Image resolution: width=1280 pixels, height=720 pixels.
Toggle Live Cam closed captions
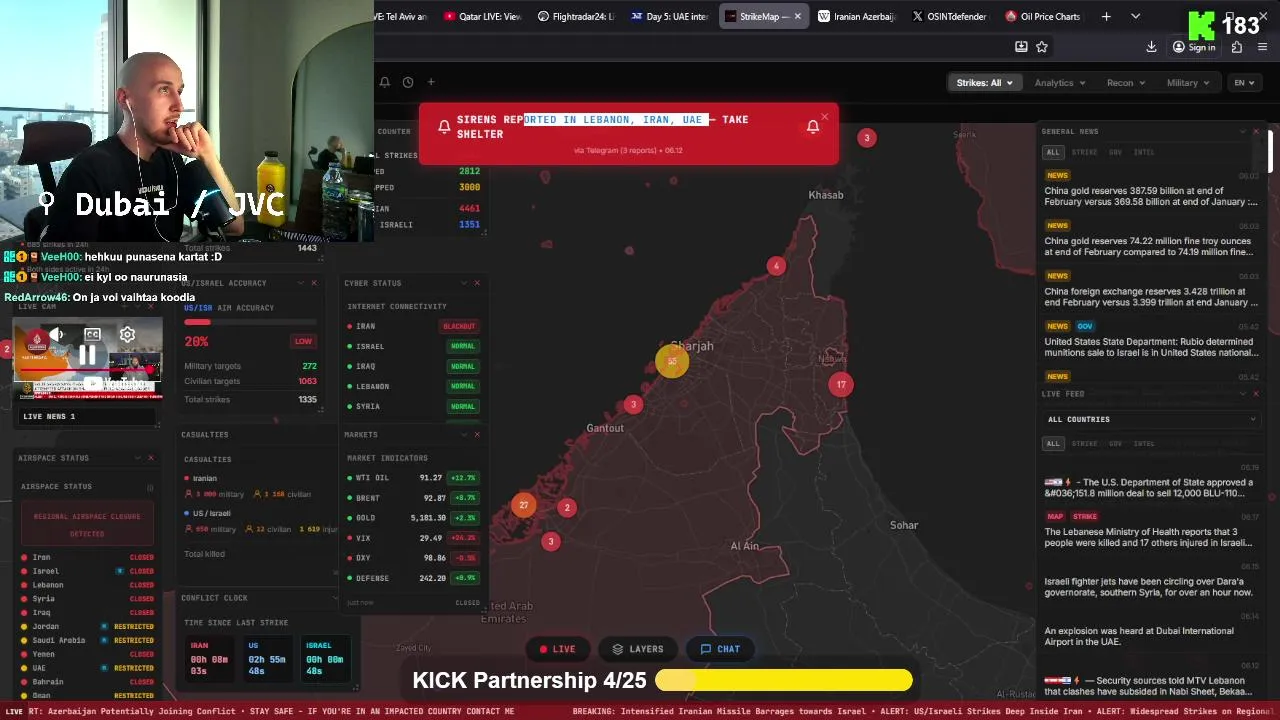click(x=92, y=335)
